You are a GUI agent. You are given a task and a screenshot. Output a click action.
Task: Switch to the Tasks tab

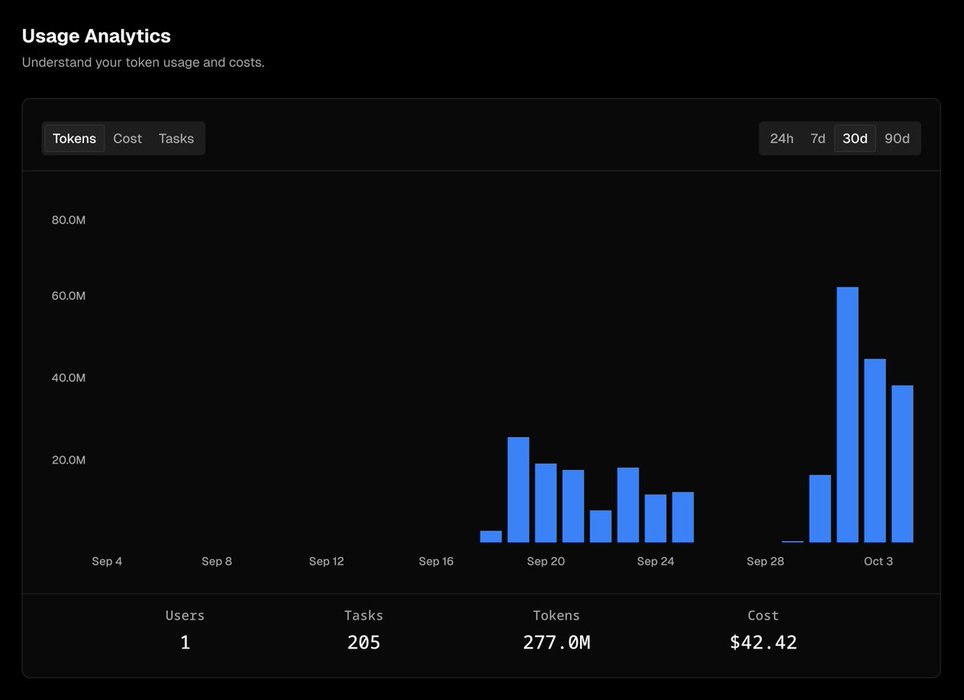176,139
